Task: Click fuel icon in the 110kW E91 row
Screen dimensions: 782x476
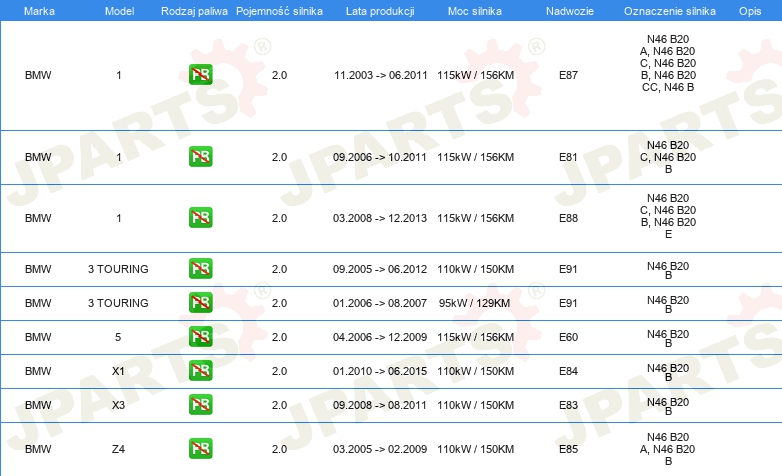Action: 200,268
